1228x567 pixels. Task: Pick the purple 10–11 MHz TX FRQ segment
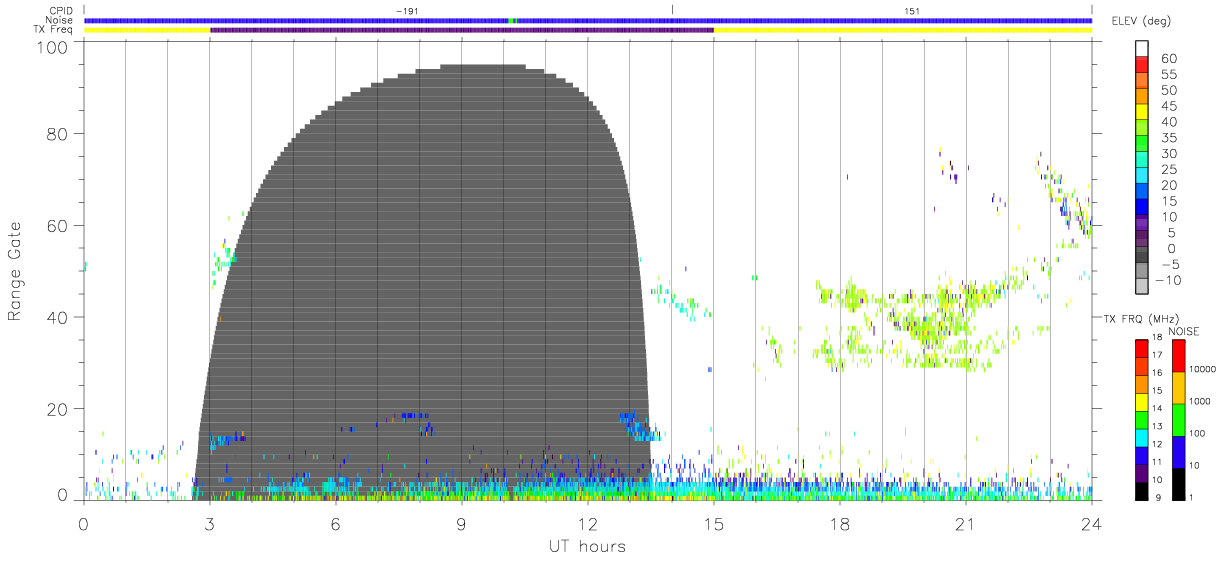(1142, 473)
